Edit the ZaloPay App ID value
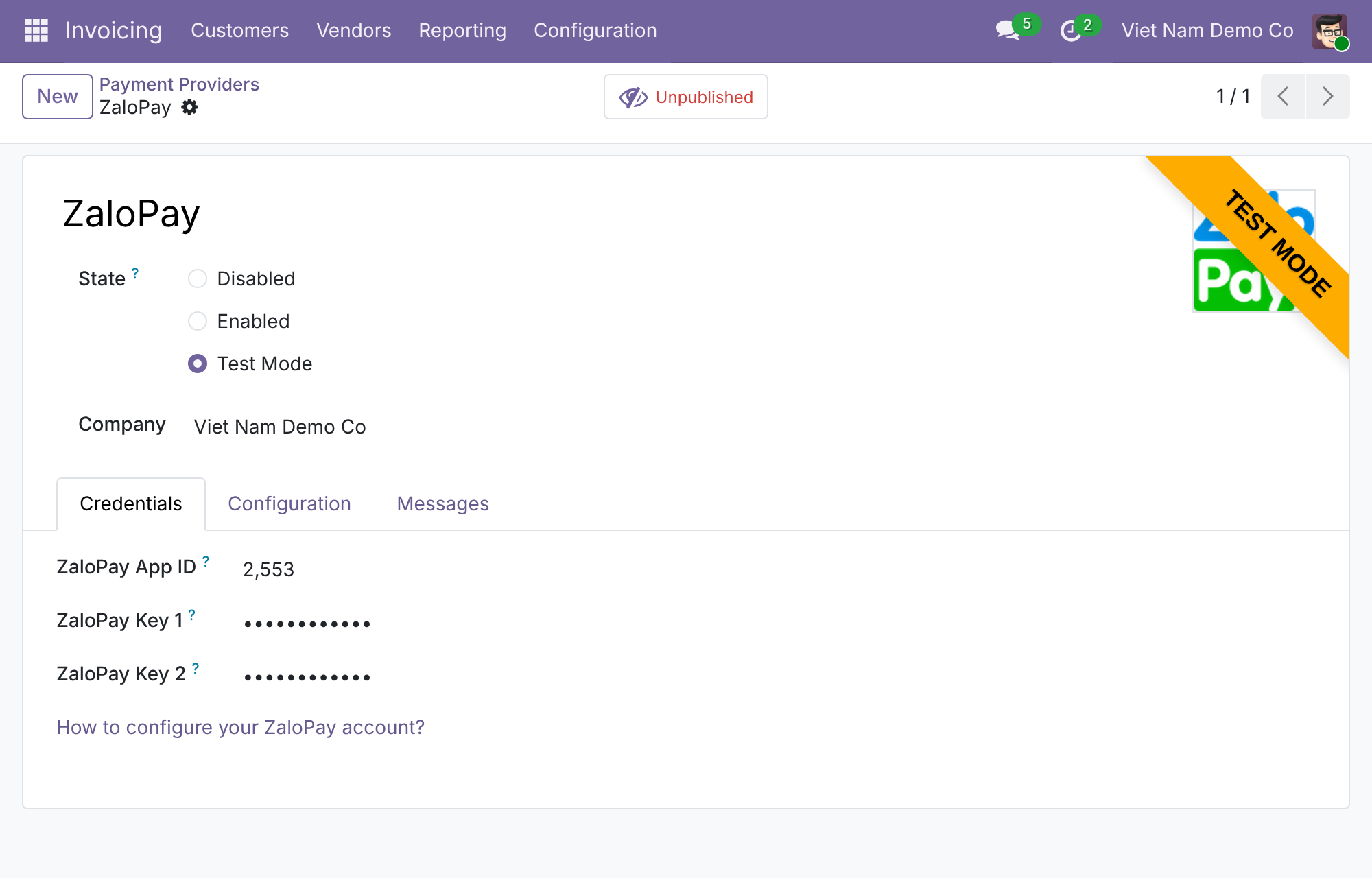Image resolution: width=1372 pixels, height=878 pixels. pyautogui.click(x=268, y=569)
